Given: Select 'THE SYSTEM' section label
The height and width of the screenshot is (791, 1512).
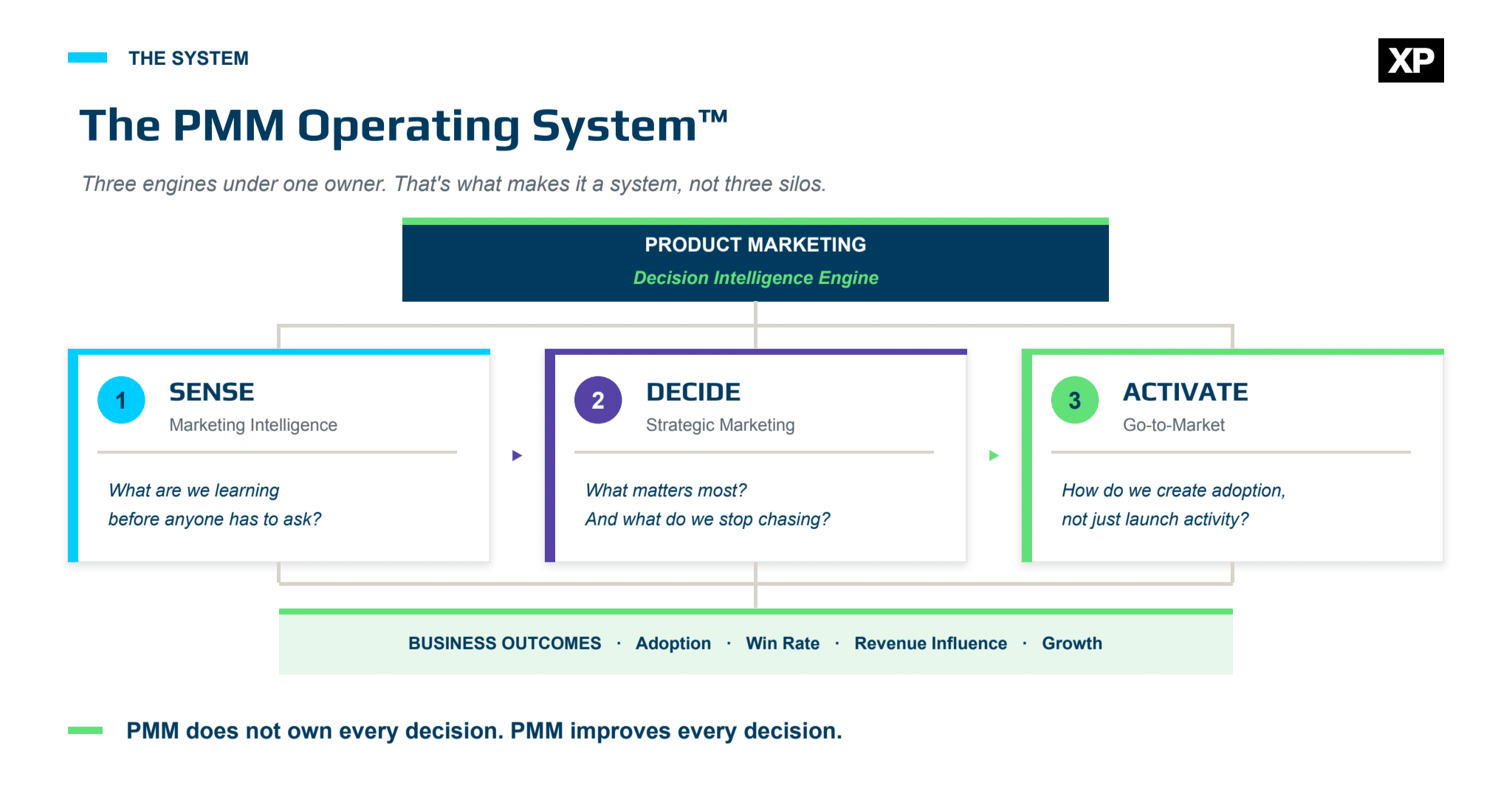Looking at the screenshot, I should click(x=188, y=58).
